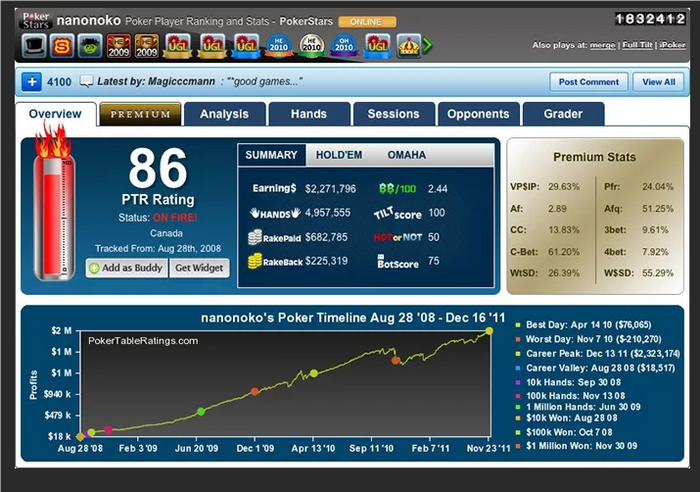Open the merge site link
Image resolution: width=700 pixels, height=492 pixels.
coord(602,45)
